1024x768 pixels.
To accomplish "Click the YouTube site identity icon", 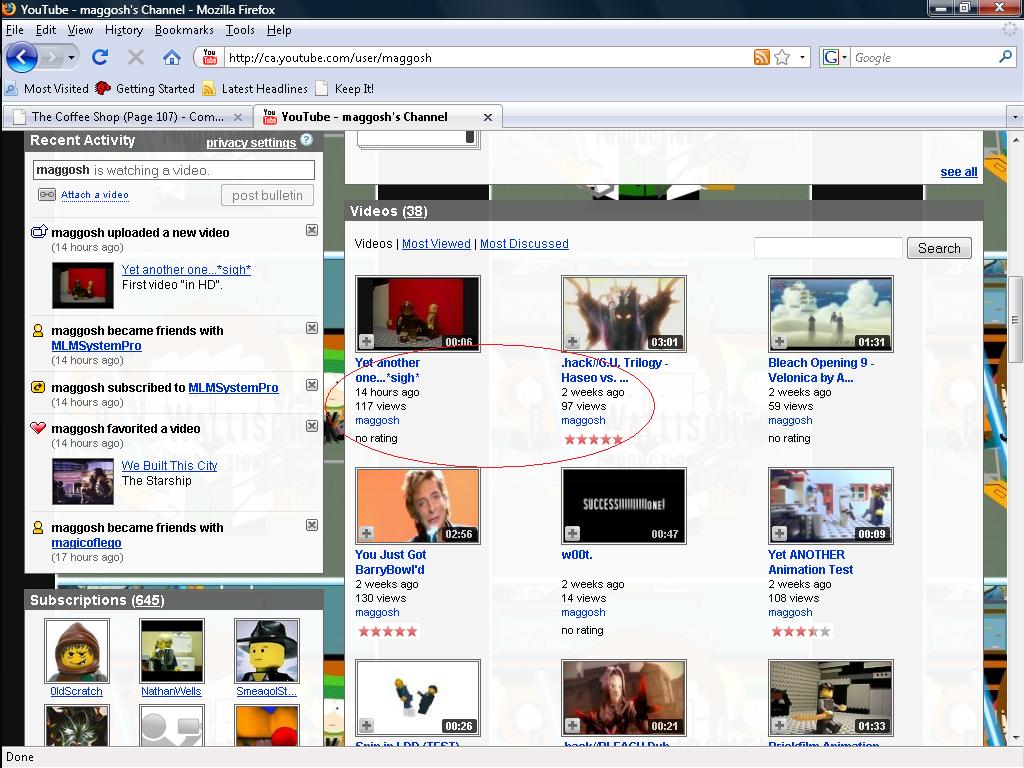I will pyautogui.click(x=210, y=57).
